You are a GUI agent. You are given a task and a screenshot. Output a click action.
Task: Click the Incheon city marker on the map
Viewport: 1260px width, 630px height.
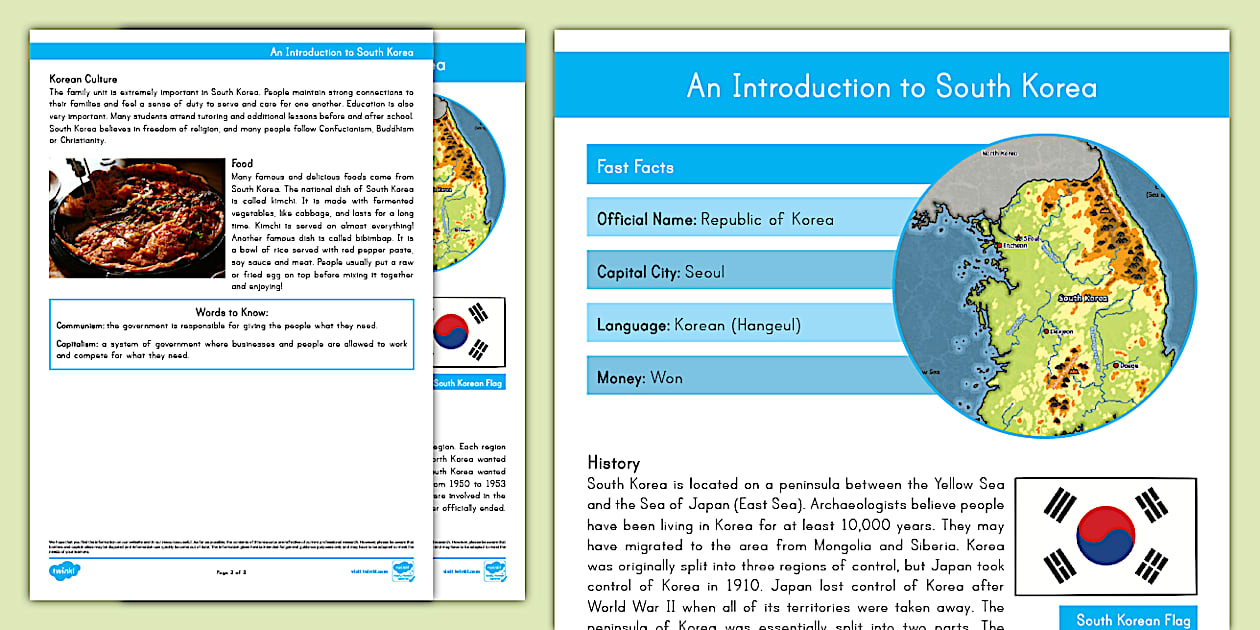tap(997, 245)
